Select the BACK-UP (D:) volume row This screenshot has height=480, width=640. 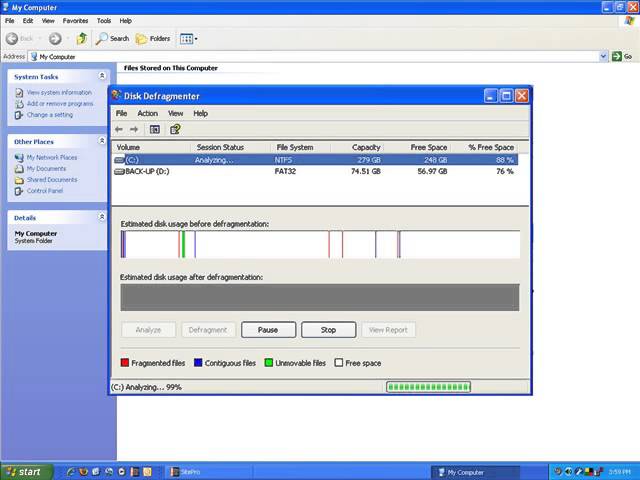click(x=316, y=171)
